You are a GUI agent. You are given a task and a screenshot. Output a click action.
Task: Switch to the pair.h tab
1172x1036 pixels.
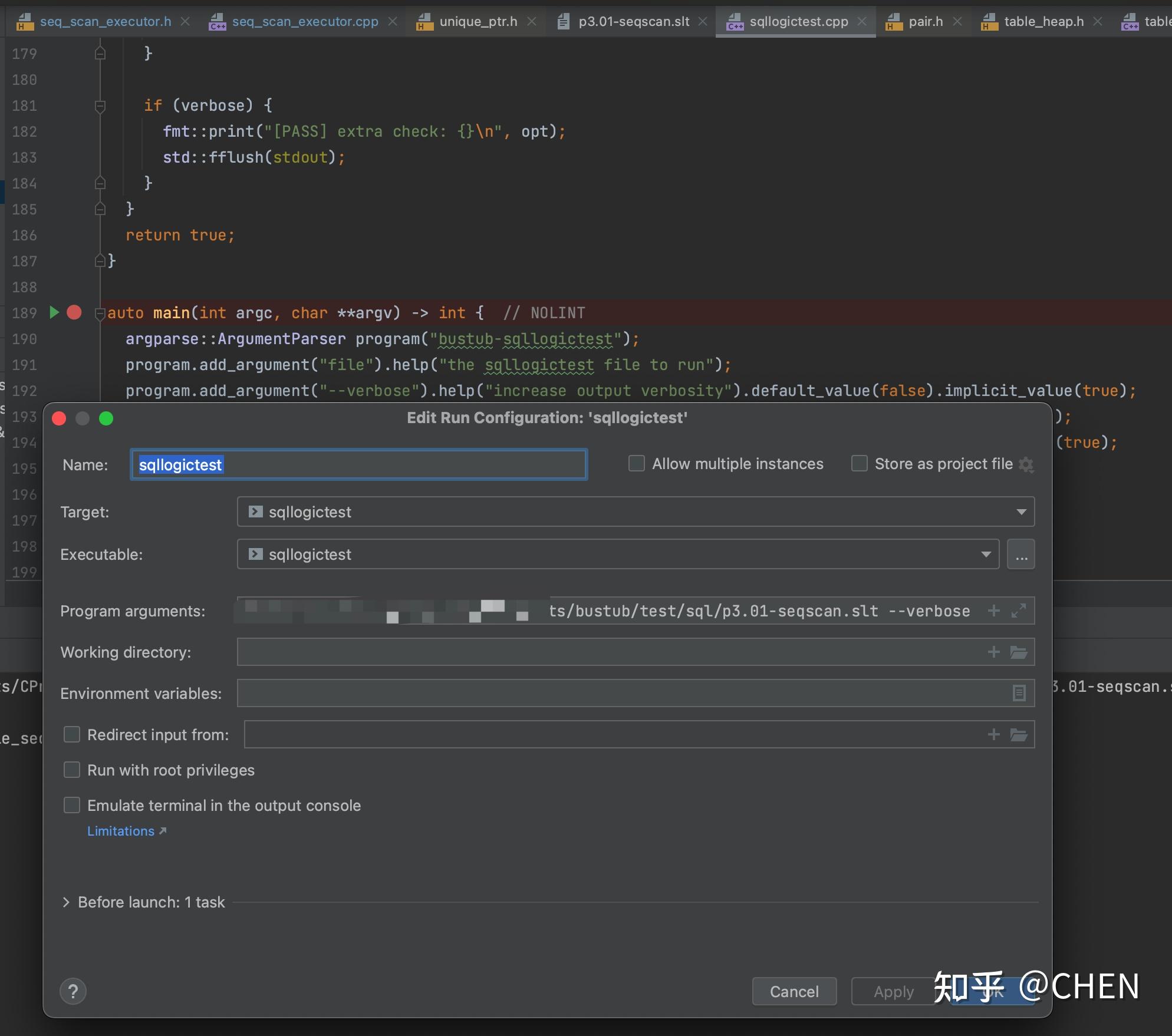pos(926,21)
